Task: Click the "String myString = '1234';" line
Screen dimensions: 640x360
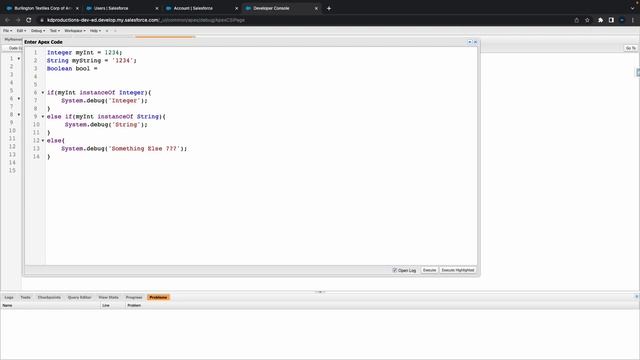Action: tap(92, 60)
